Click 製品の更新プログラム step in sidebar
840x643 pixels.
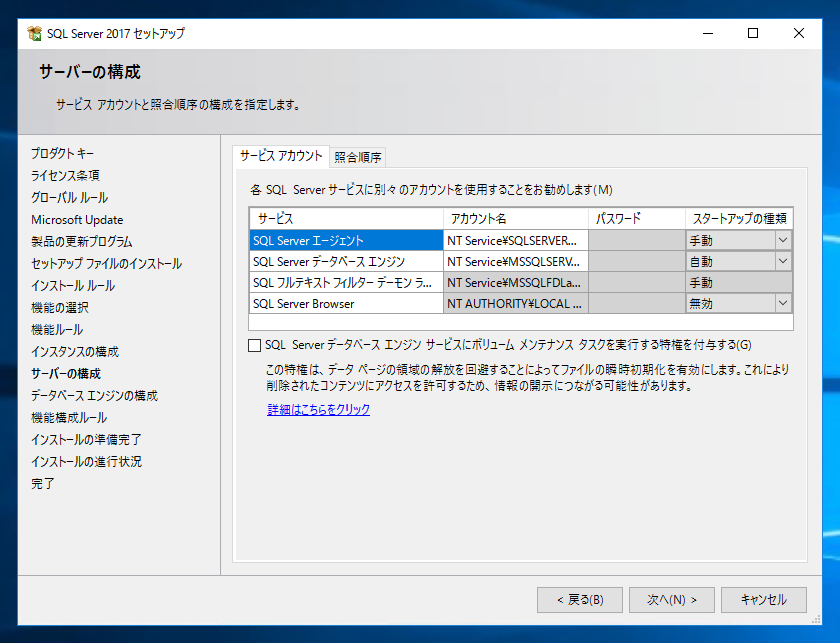click(x=81, y=242)
